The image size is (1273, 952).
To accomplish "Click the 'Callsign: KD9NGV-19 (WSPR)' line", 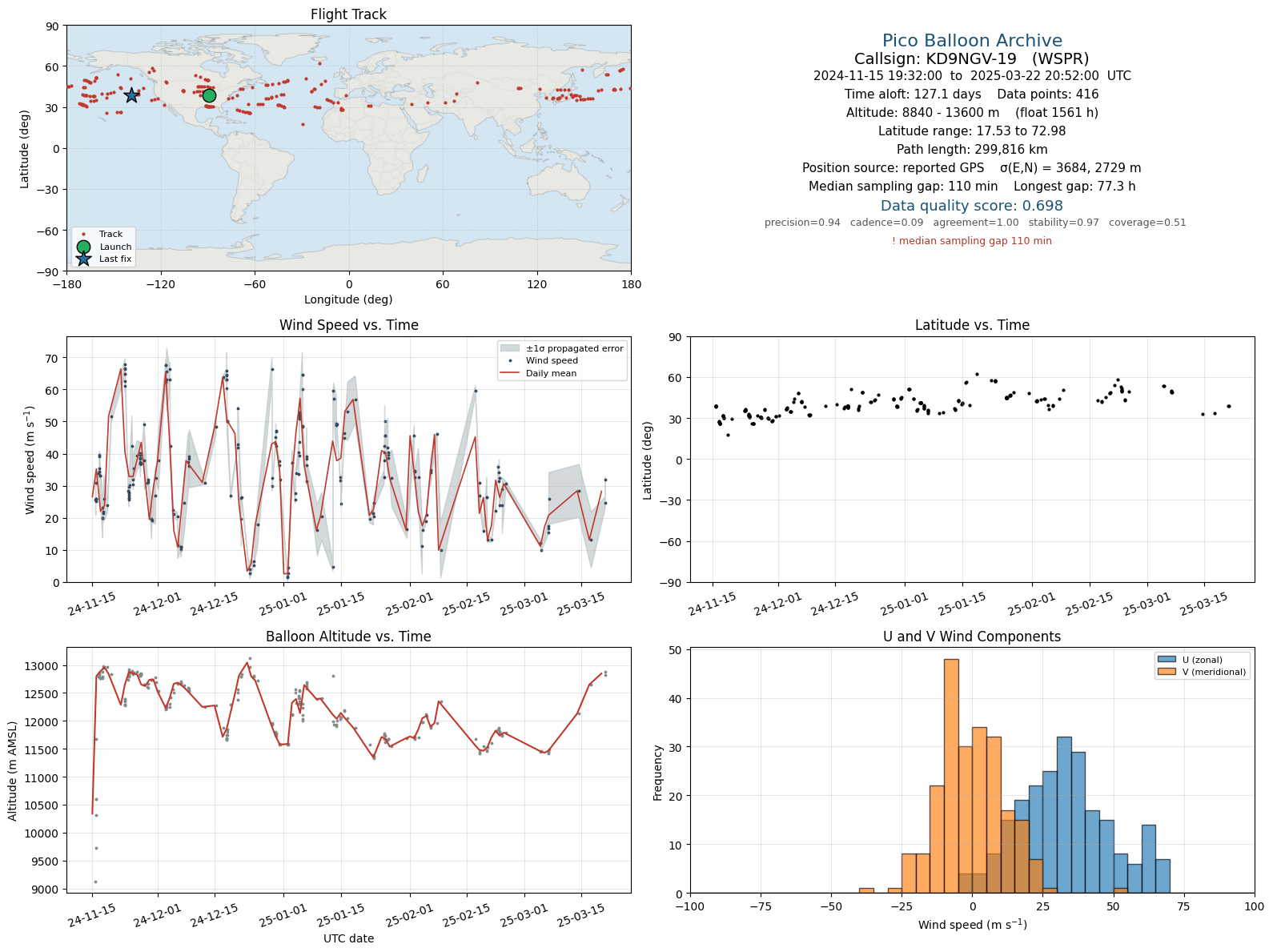I will (972, 58).
